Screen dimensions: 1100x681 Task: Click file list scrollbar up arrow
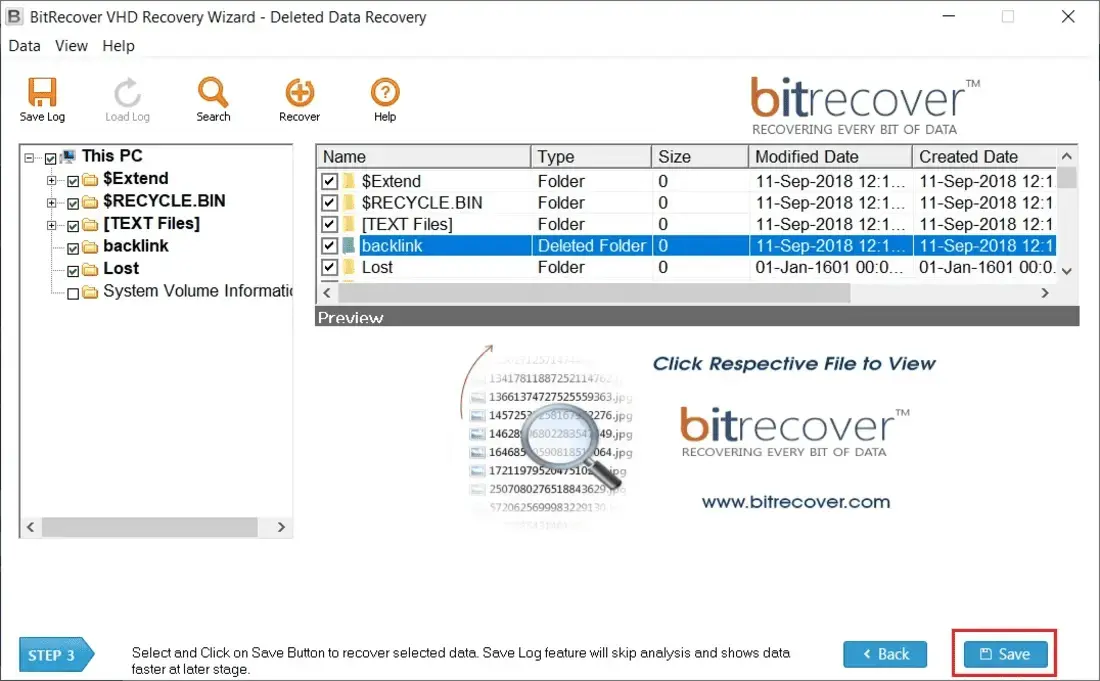[1067, 156]
